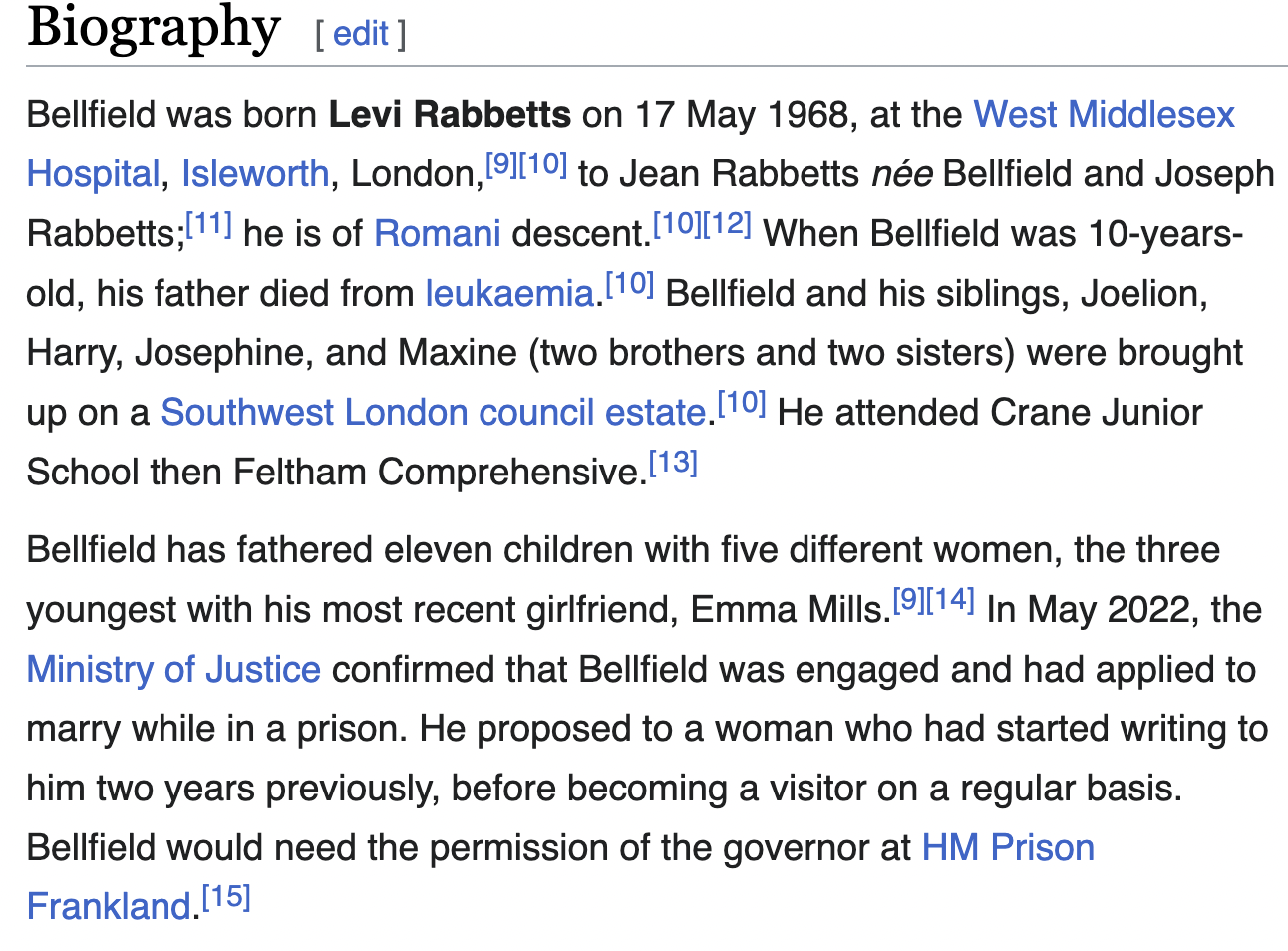Click the Biography section heading
Screen dimensions: 1288x951
154,28
